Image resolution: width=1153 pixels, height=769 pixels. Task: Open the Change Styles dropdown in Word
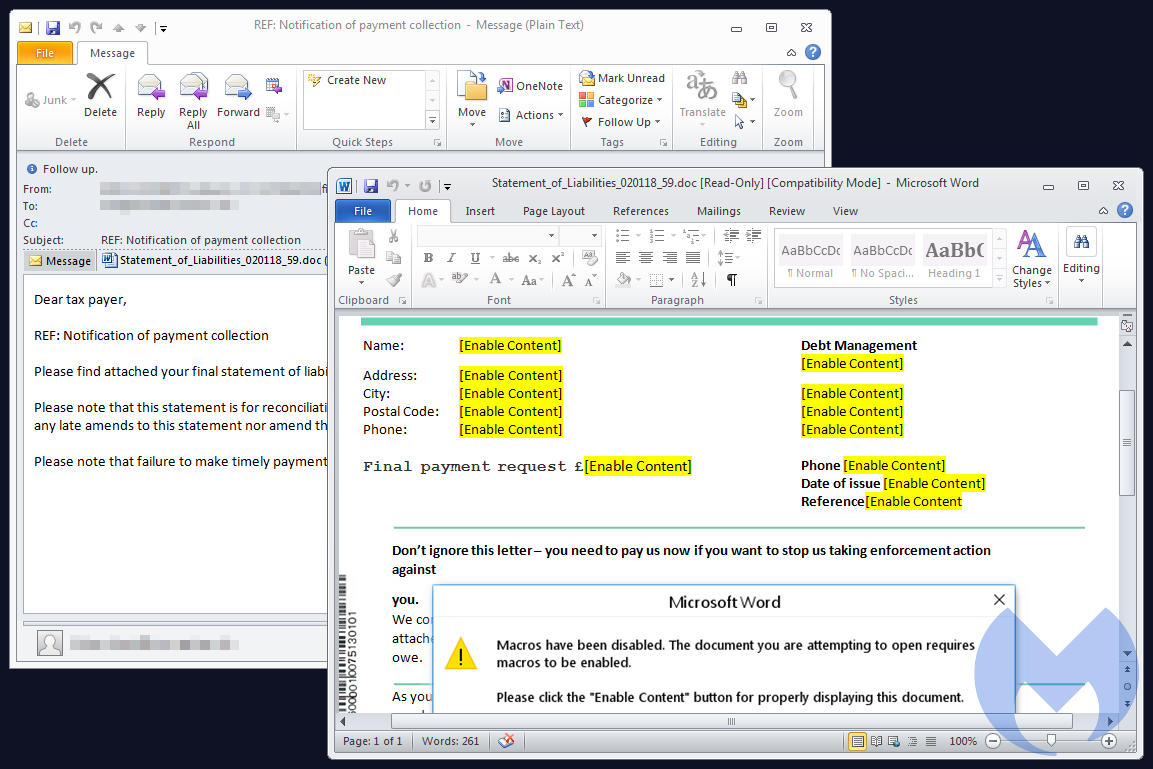coord(1032,258)
